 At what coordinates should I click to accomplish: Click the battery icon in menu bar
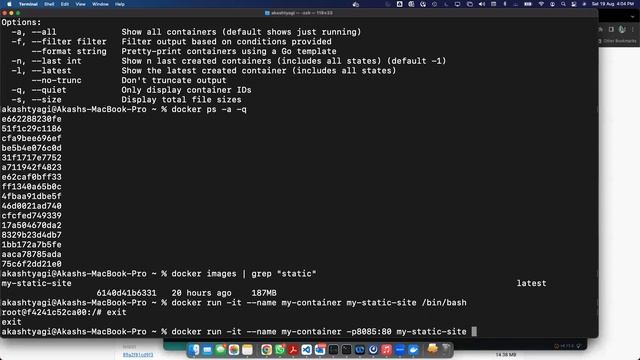pyautogui.click(x=528, y=4)
